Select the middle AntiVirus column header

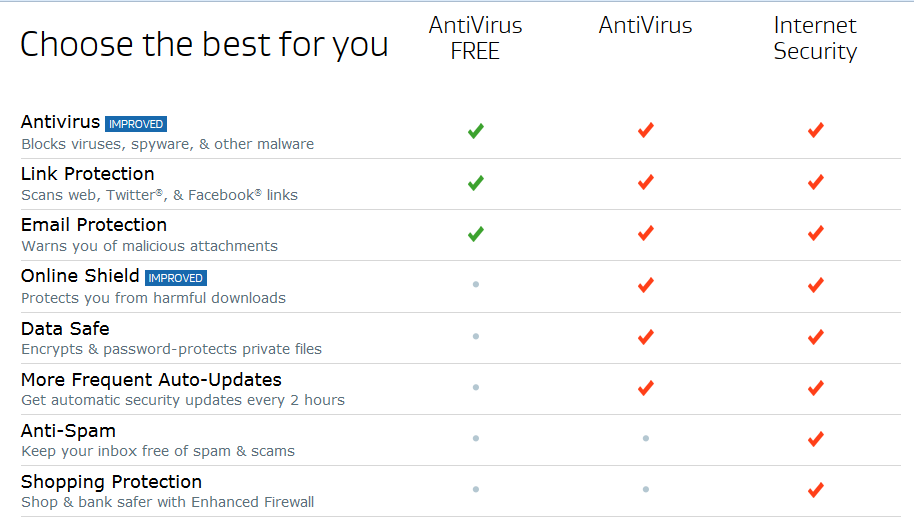tap(645, 26)
